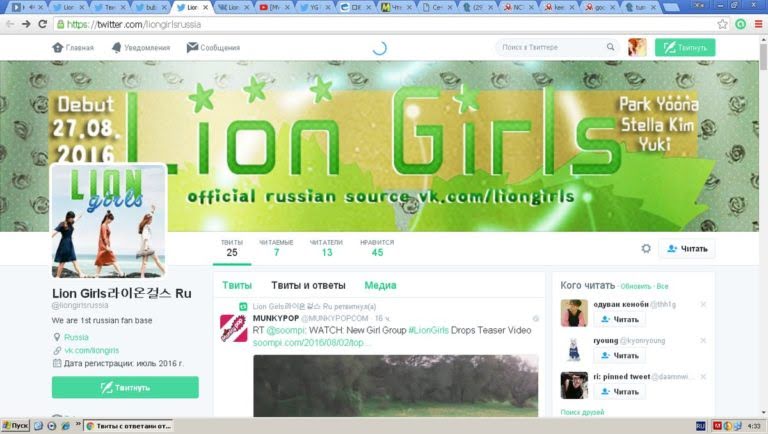Open the Пуск Start menu

click(x=15, y=426)
